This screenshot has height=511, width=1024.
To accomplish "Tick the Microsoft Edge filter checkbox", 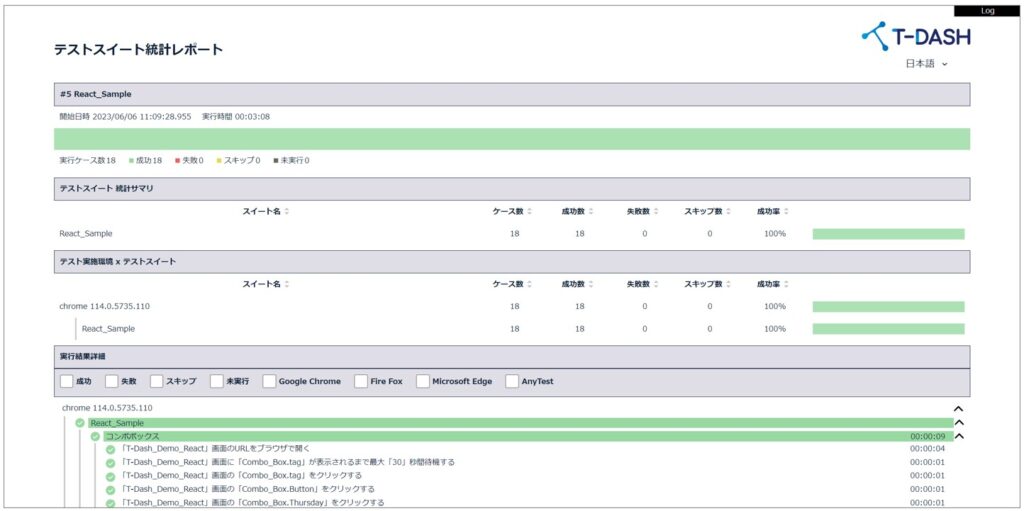I will pyautogui.click(x=423, y=381).
